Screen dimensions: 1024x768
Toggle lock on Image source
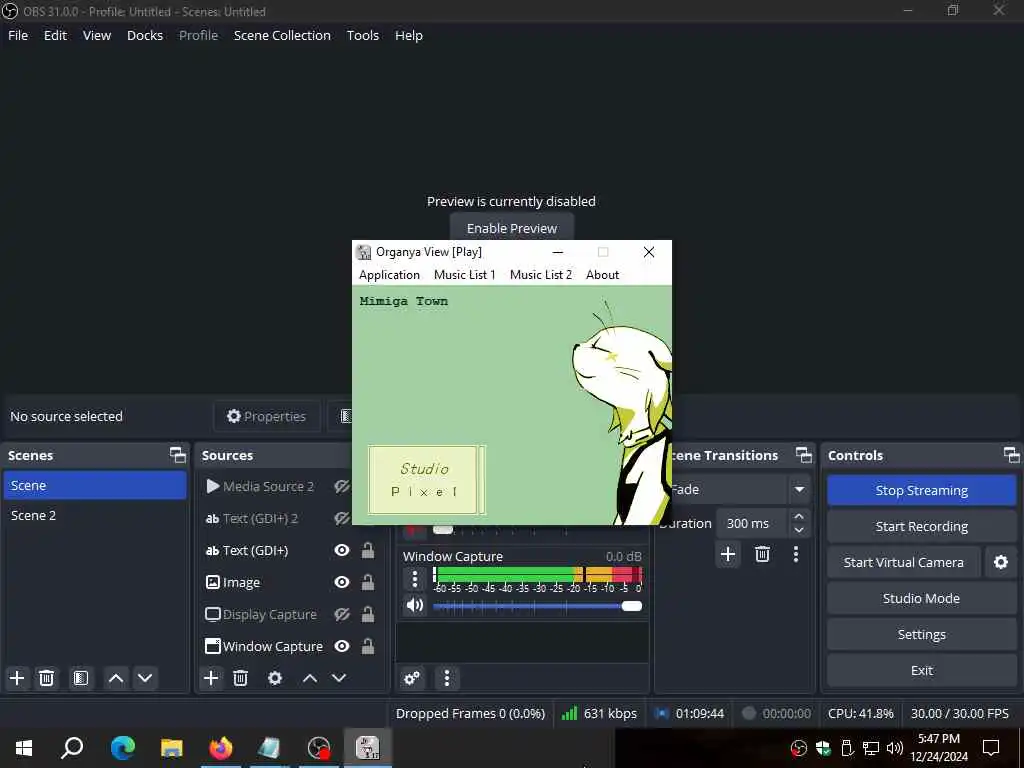tap(368, 582)
